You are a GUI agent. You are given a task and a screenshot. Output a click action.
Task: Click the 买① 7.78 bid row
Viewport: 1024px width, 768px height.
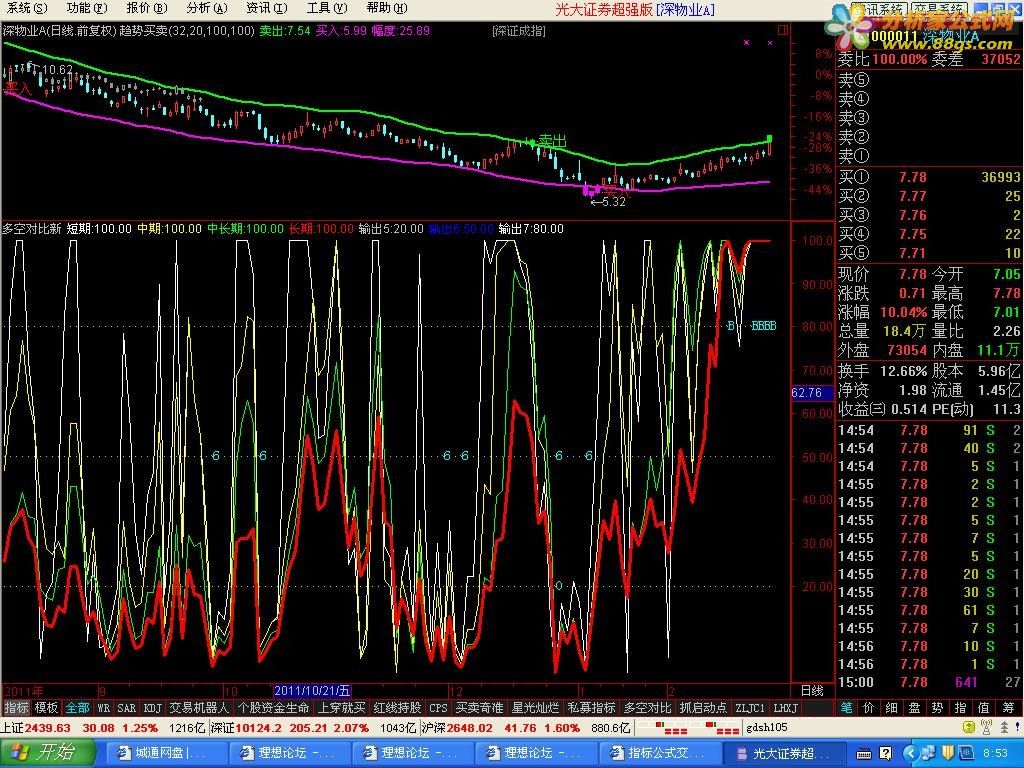[x=929, y=177]
